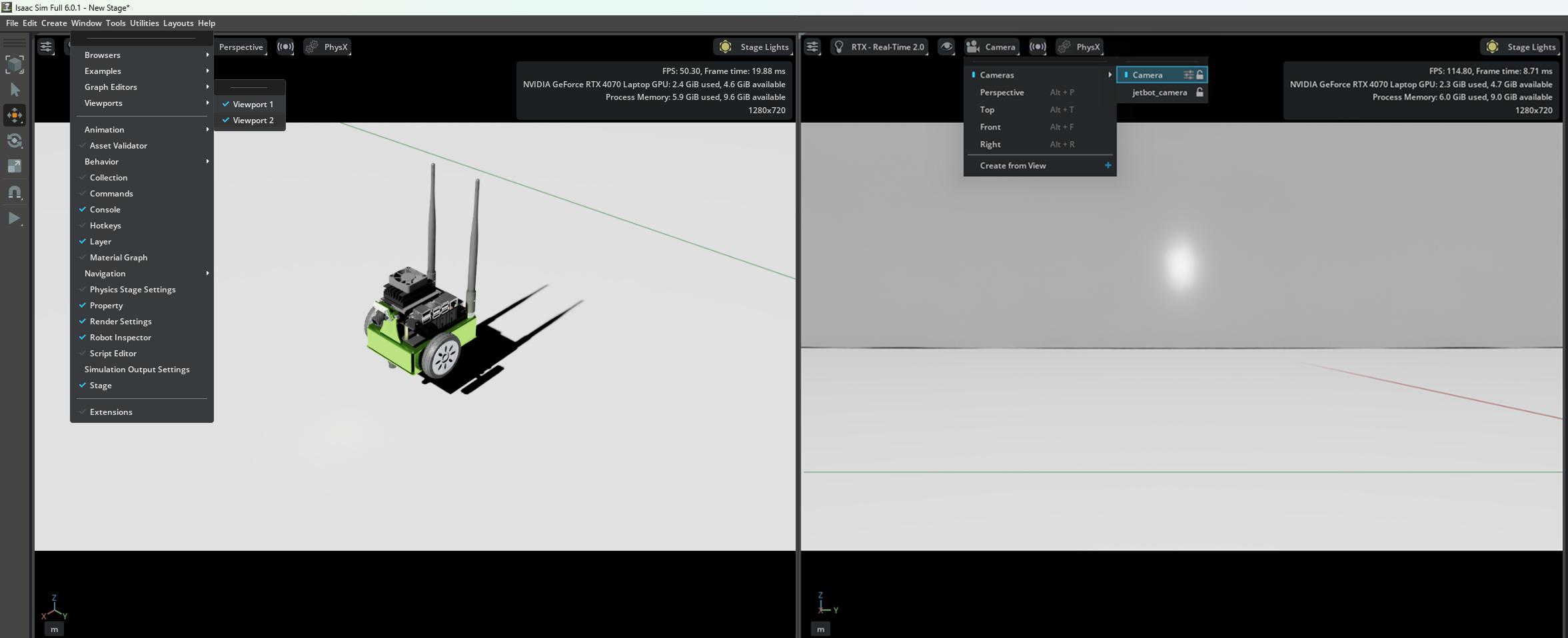This screenshot has height=638, width=1568.
Task: Expand the Browsers submenu
Action: click(x=142, y=55)
